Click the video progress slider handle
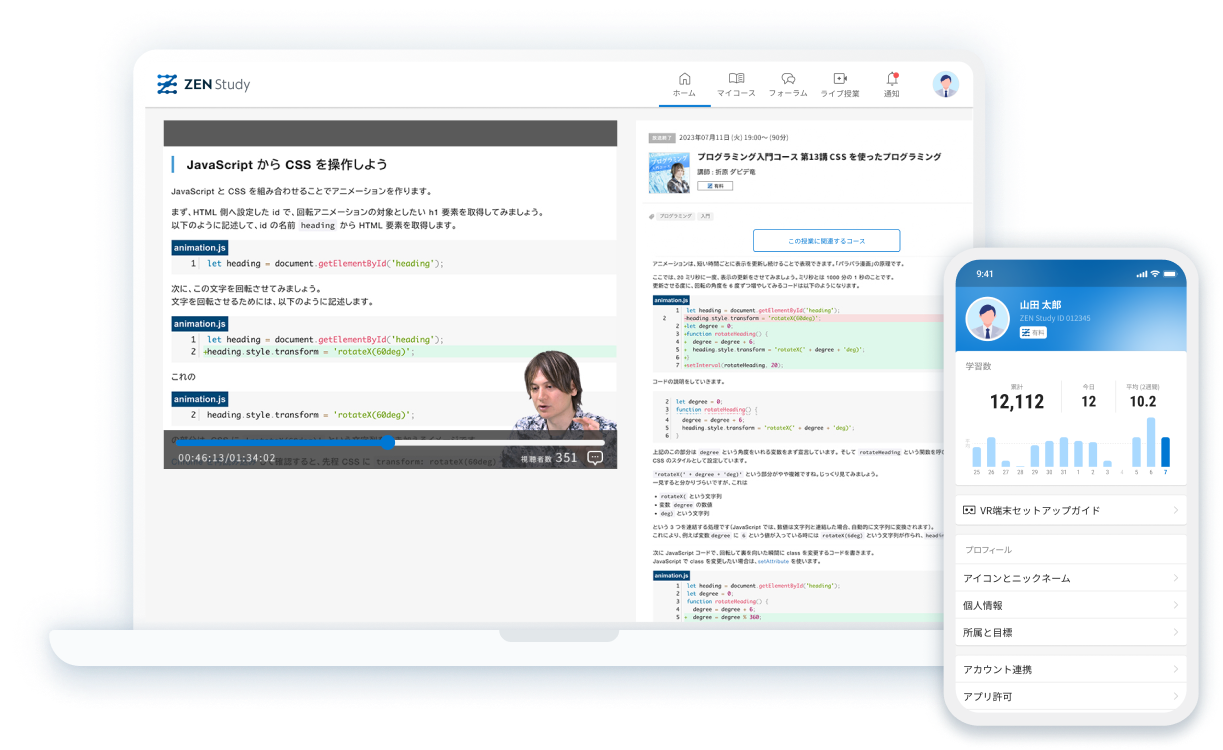Viewport: 1223px width, 750px height. coord(388,442)
